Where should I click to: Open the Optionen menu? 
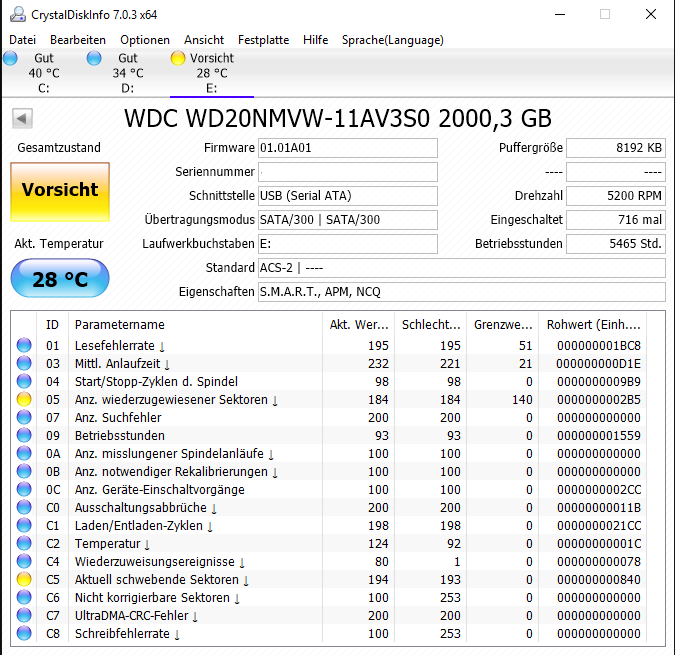(x=145, y=40)
